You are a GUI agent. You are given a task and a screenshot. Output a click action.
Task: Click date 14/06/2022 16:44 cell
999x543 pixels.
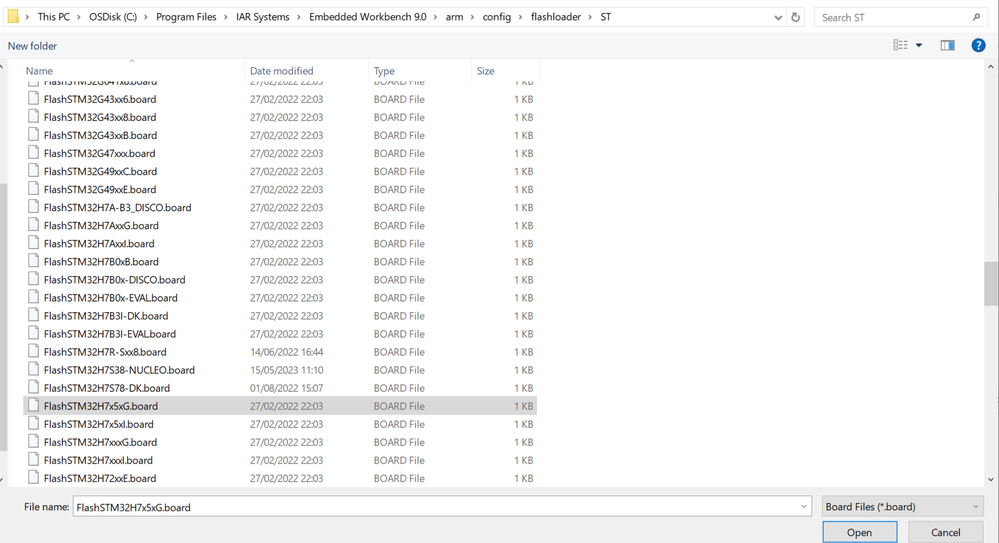(x=286, y=352)
